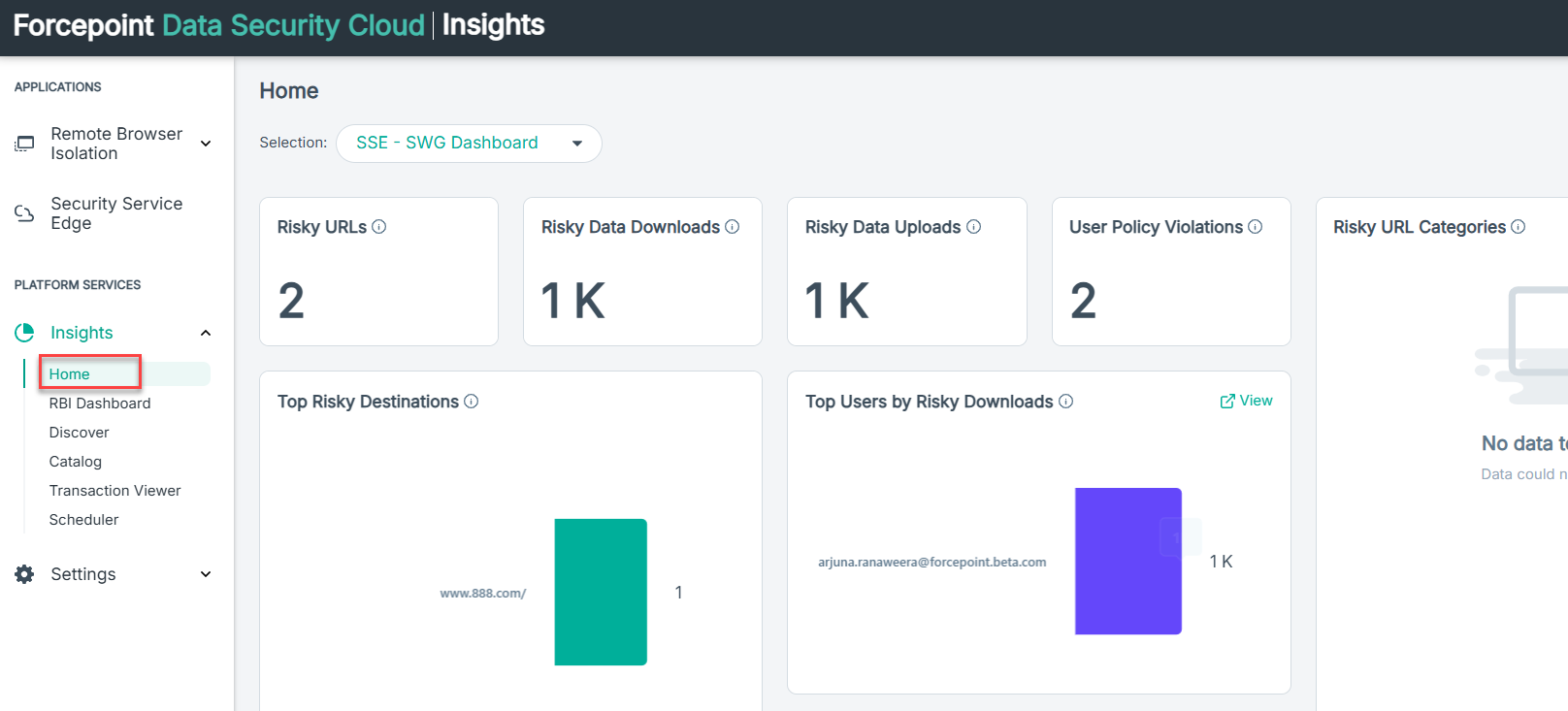Click the Forcepoint Data Security Cloud logo
Image resolution: width=1568 pixels, height=711 pixels.
click(219, 25)
